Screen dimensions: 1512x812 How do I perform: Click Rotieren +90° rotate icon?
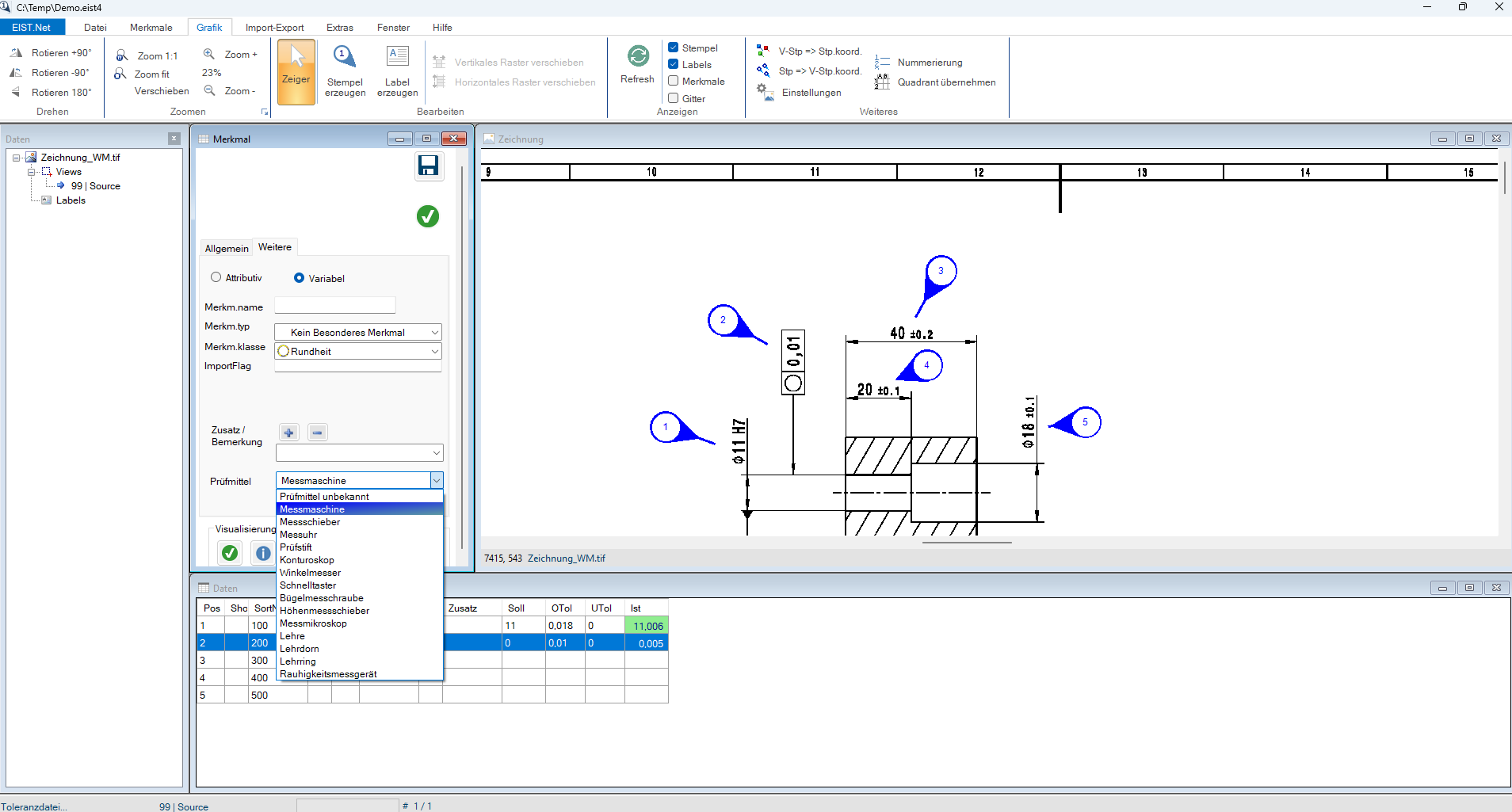click(x=16, y=53)
